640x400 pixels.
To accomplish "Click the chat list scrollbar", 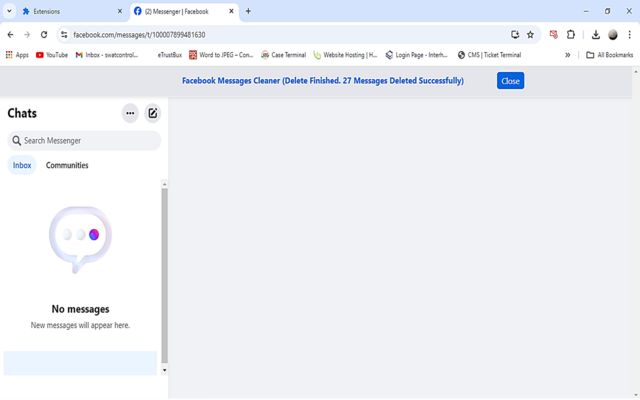I will click(164, 276).
